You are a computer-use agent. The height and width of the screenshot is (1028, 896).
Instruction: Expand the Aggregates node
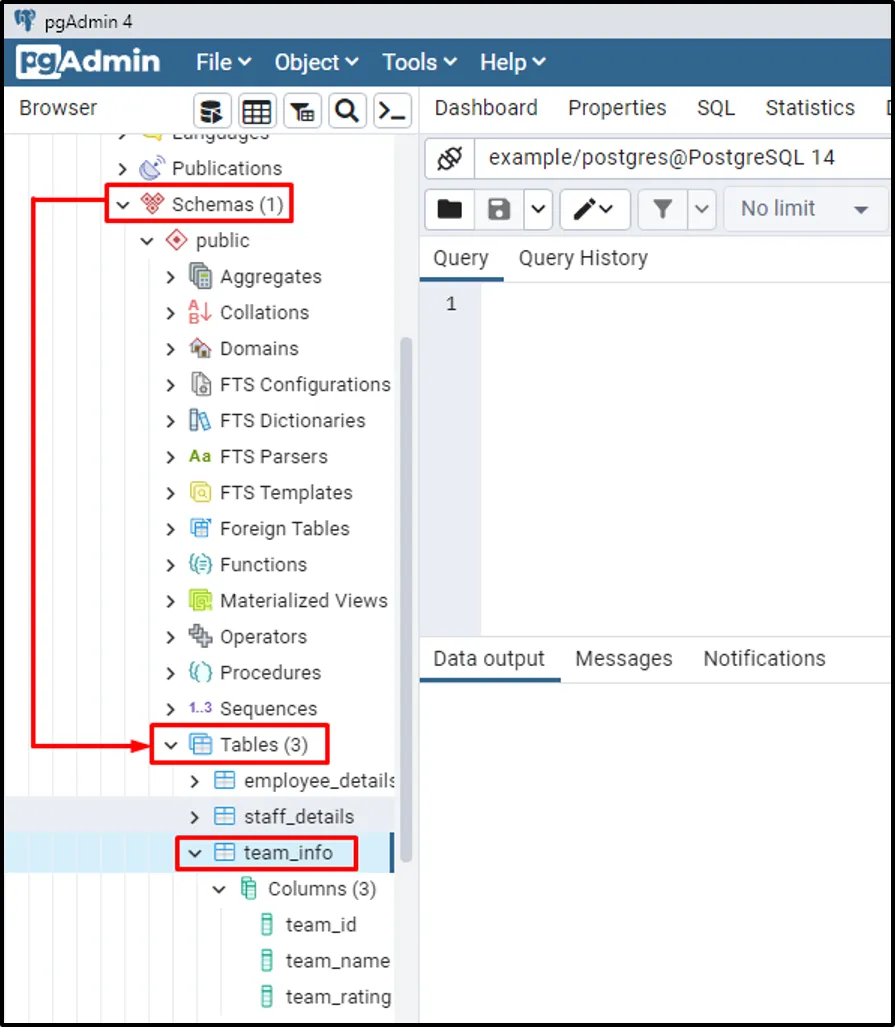point(170,277)
